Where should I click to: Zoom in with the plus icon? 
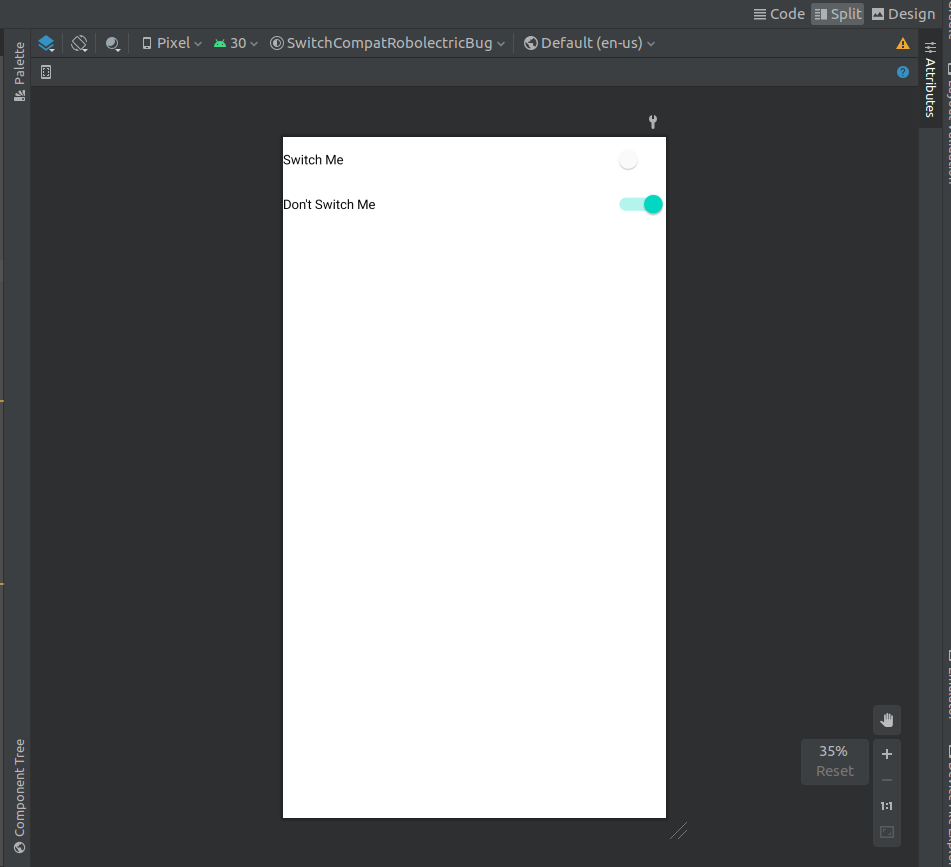(x=885, y=753)
